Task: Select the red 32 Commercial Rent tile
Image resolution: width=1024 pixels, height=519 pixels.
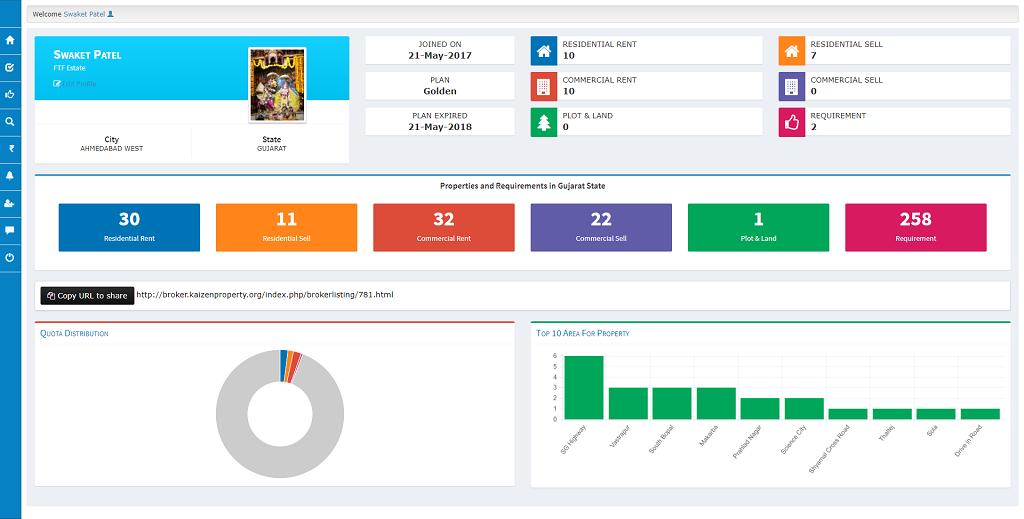Action: [443, 227]
